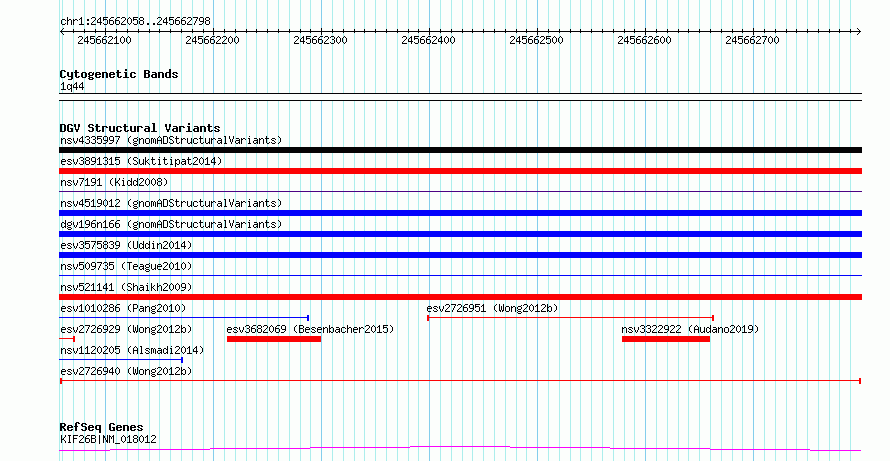Open the esv2726951 (Wong2012b) label
The height and width of the screenshot is (461, 890).
[x=492, y=308]
